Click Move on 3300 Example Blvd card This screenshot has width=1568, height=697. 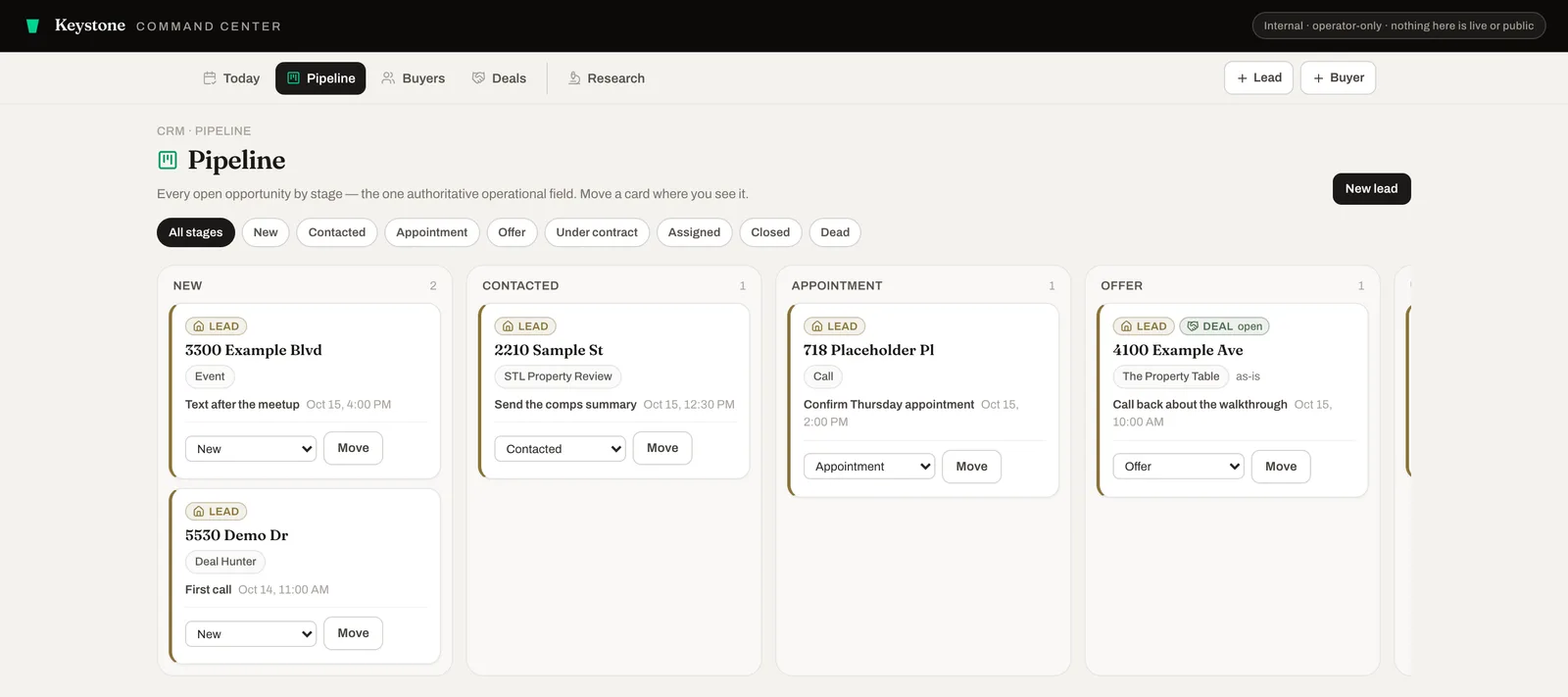point(353,448)
